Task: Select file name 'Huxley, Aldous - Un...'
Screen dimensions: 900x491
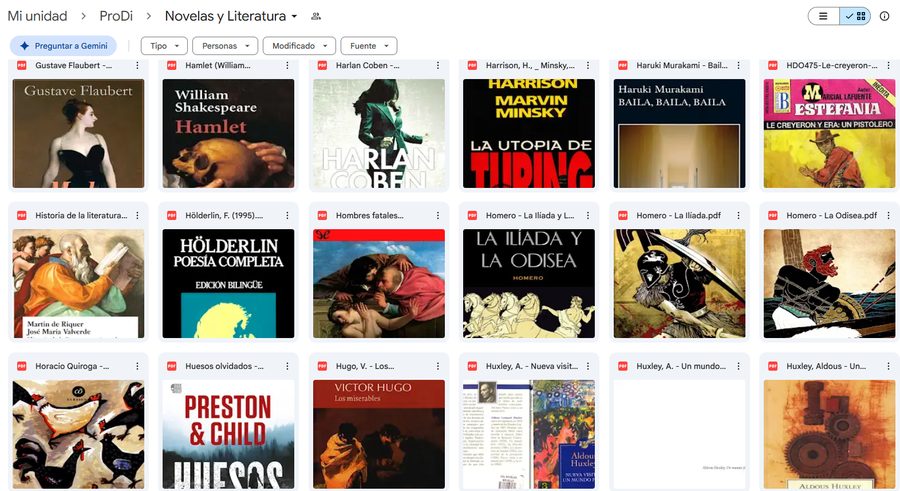Action: [826, 366]
